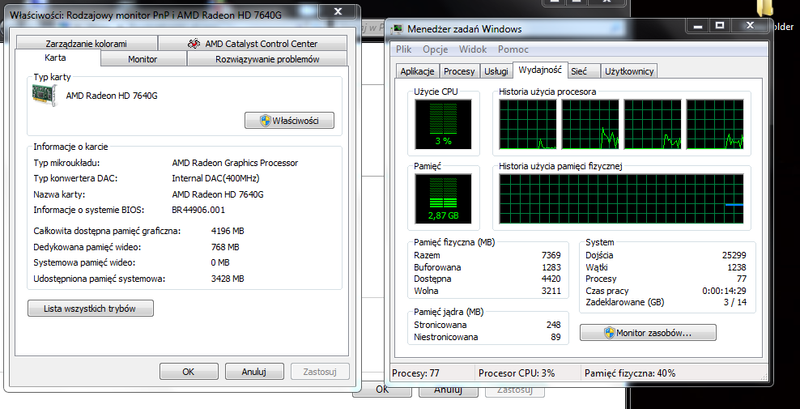Open the Opcje menu
The image size is (800, 409).
(435, 49)
